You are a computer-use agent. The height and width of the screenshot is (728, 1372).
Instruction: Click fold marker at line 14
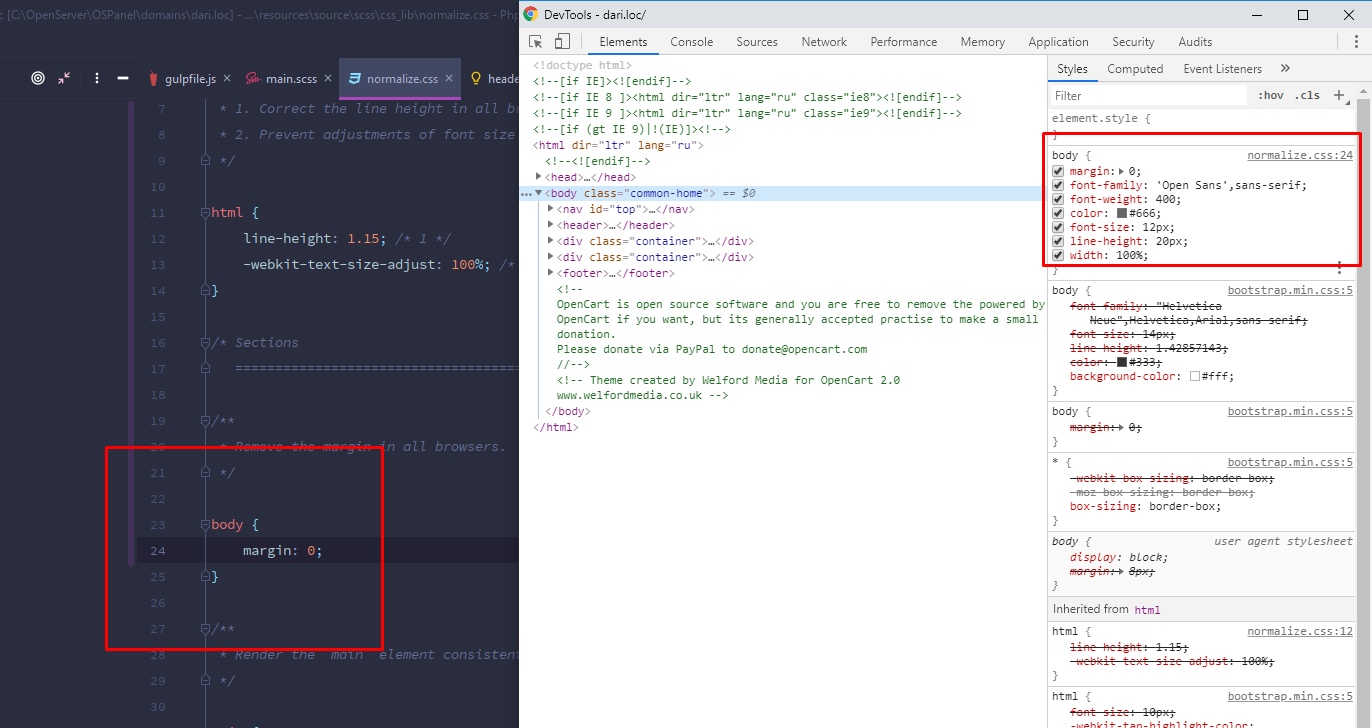pyautogui.click(x=205, y=290)
